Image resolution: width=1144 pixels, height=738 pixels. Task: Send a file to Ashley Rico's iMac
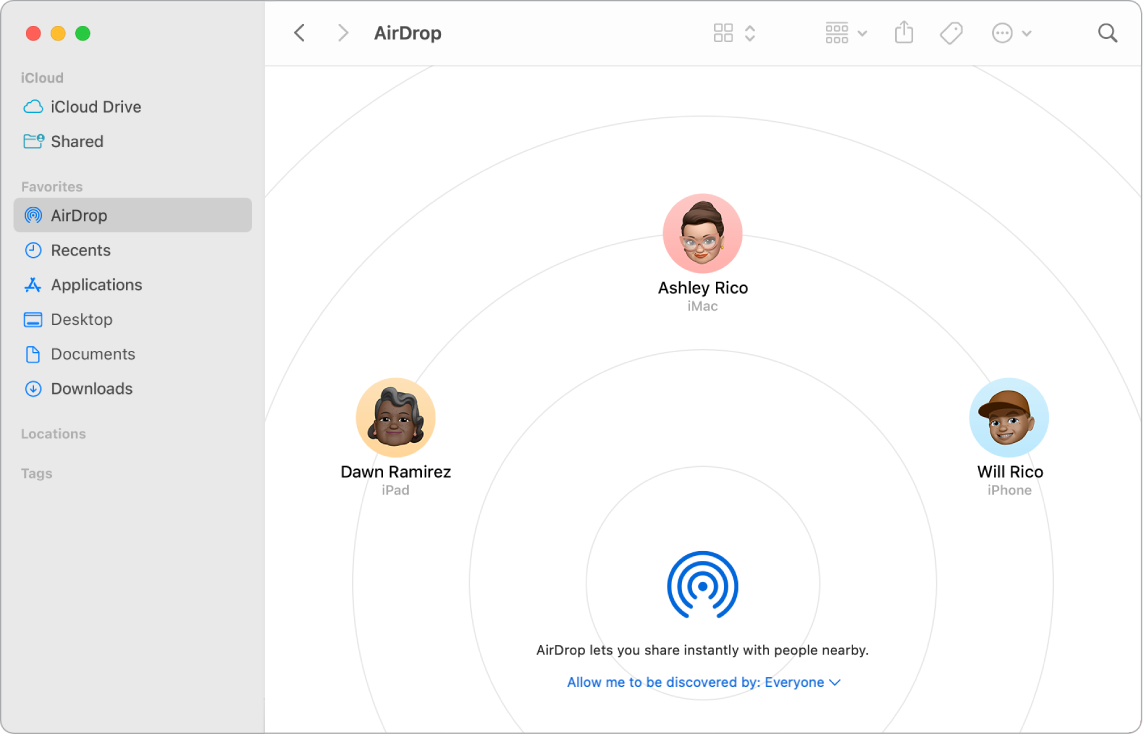[x=702, y=233]
